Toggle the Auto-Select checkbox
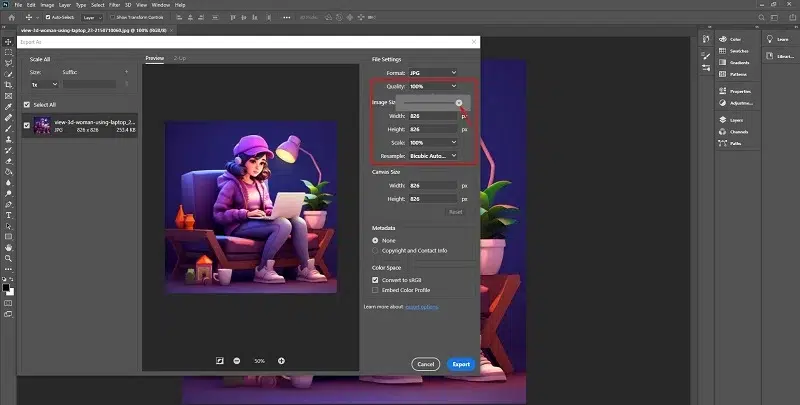Viewport: 800px width, 405px height. [x=48, y=17]
